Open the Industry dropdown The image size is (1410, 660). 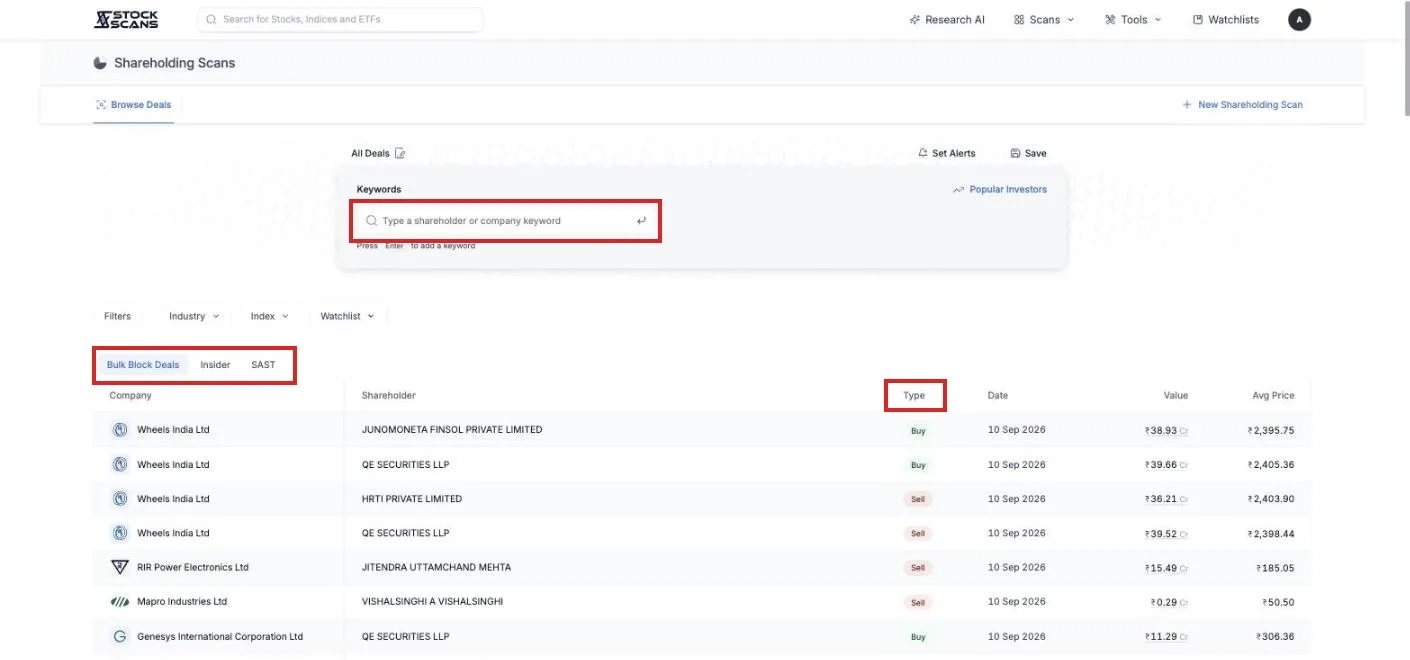coord(194,316)
